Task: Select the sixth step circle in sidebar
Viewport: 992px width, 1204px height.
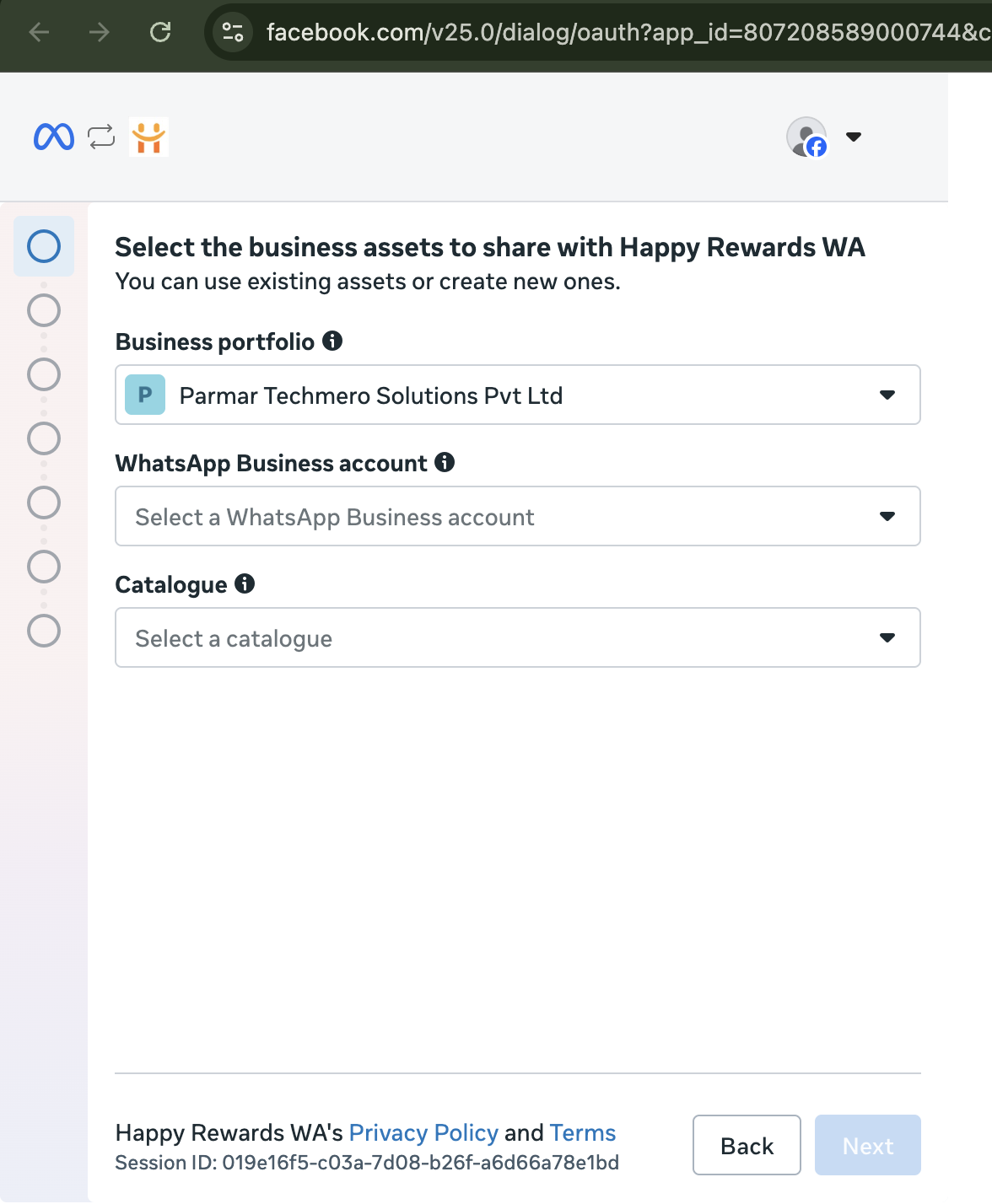Action: point(44,567)
